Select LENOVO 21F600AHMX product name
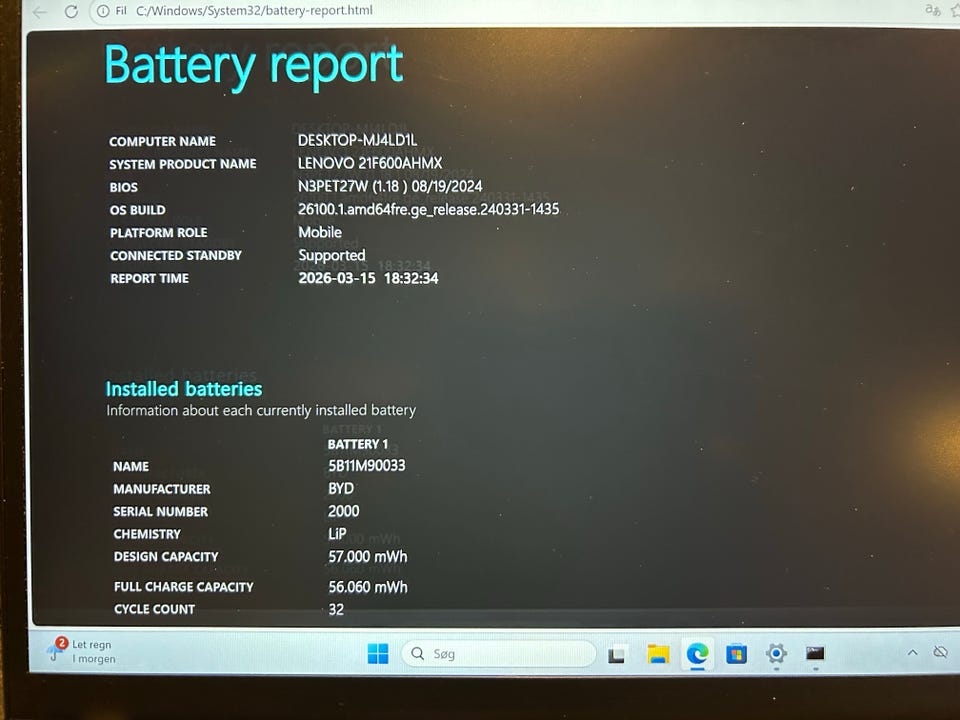This screenshot has width=960, height=720. (370, 163)
